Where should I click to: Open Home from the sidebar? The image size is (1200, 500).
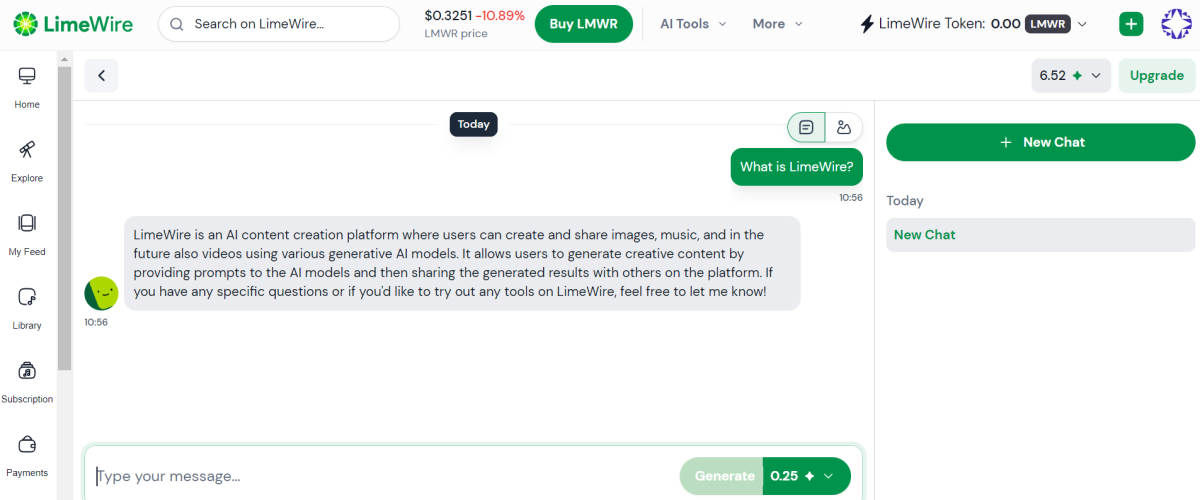click(27, 86)
